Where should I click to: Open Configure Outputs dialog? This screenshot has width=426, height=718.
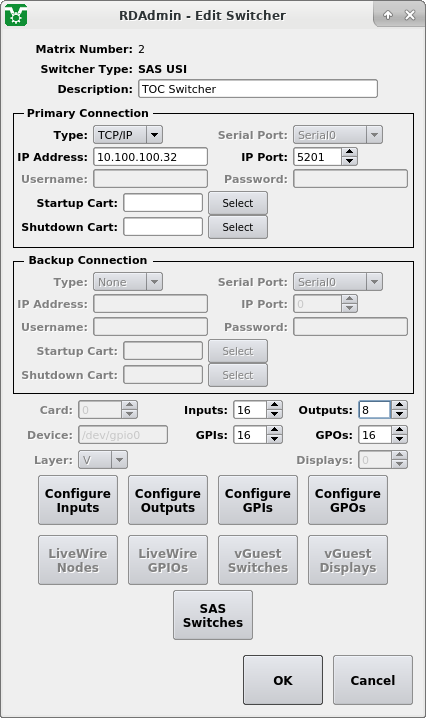point(168,500)
